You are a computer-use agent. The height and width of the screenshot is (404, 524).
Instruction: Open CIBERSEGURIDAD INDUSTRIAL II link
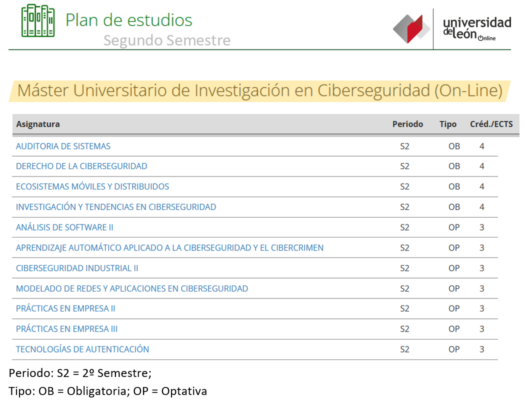tap(77, 268)
